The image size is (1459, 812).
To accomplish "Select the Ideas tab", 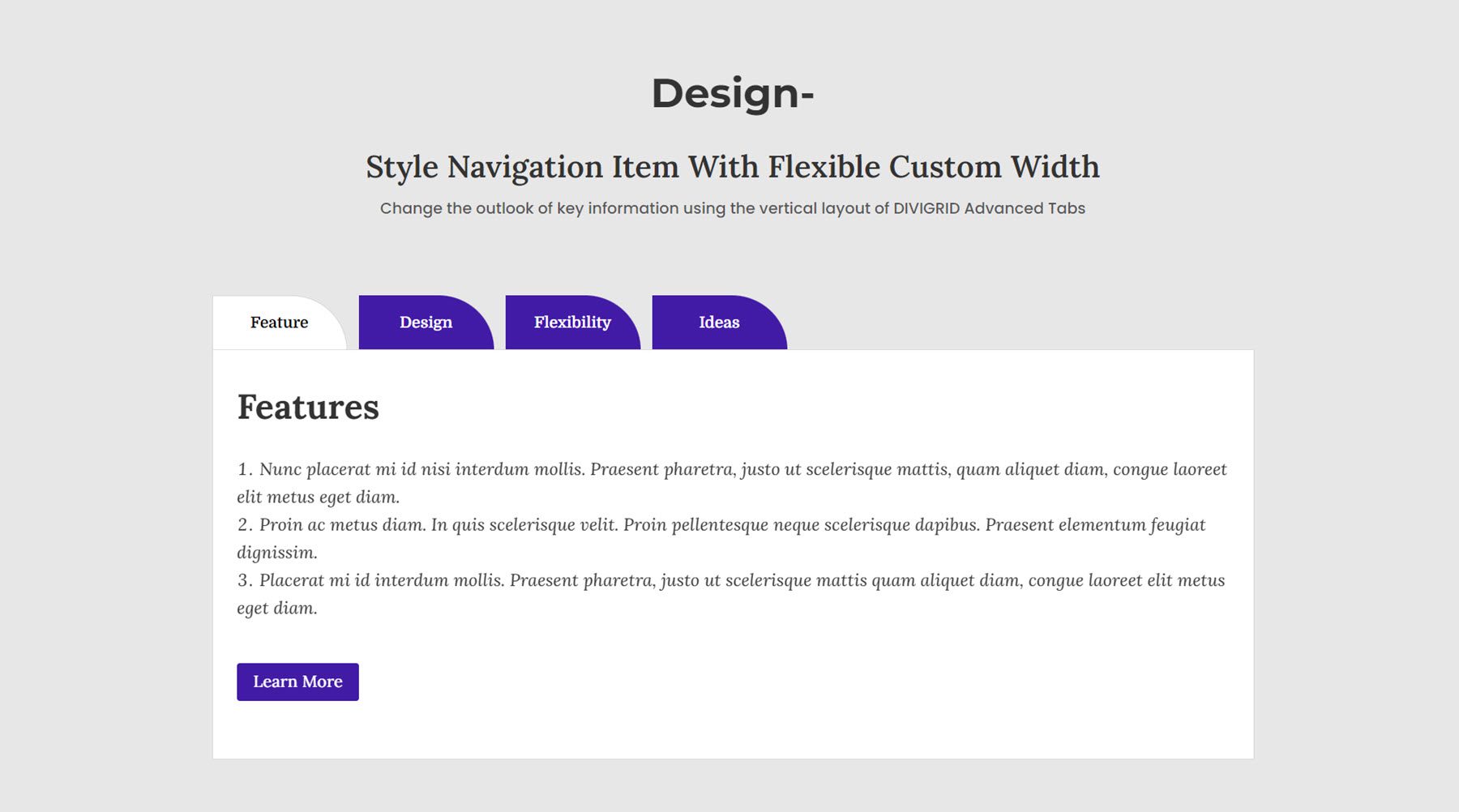I will pyautogui.click(x=719, y=323).
